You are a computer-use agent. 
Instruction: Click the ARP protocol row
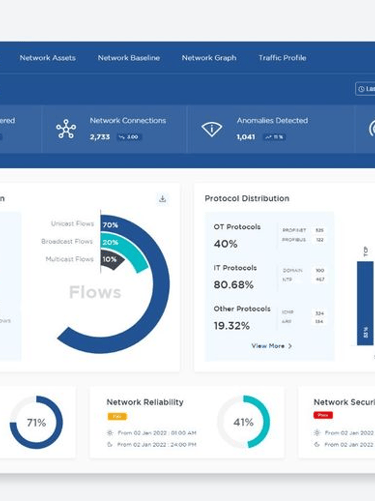pyautogui.click(x=303, y=321)
